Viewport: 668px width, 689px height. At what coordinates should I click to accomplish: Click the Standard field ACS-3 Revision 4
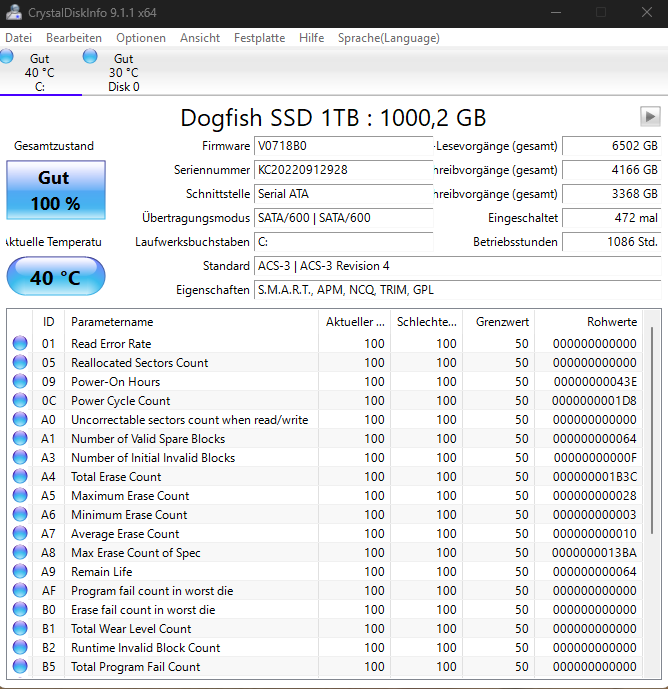coord(457,266)
